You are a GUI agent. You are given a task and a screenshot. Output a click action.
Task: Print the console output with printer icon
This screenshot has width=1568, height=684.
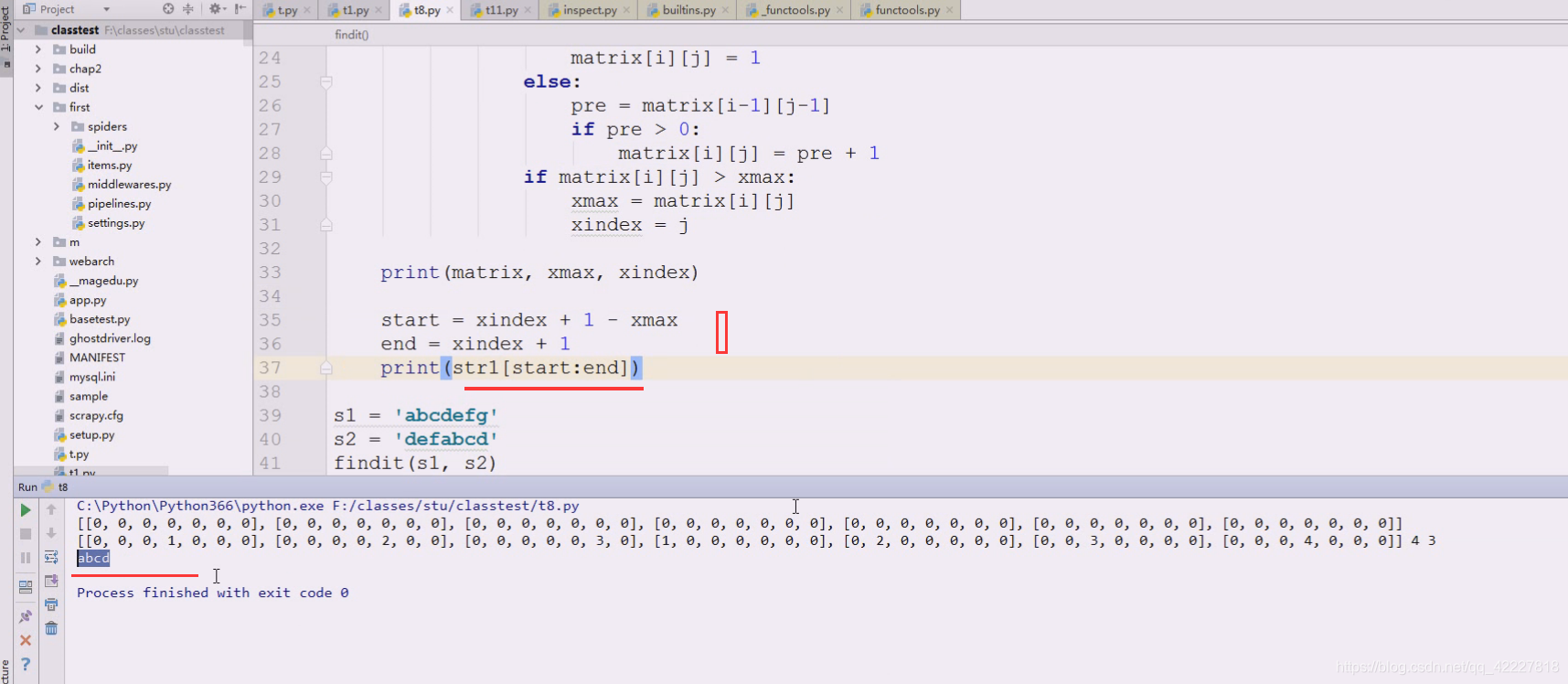tap(51, 604)
